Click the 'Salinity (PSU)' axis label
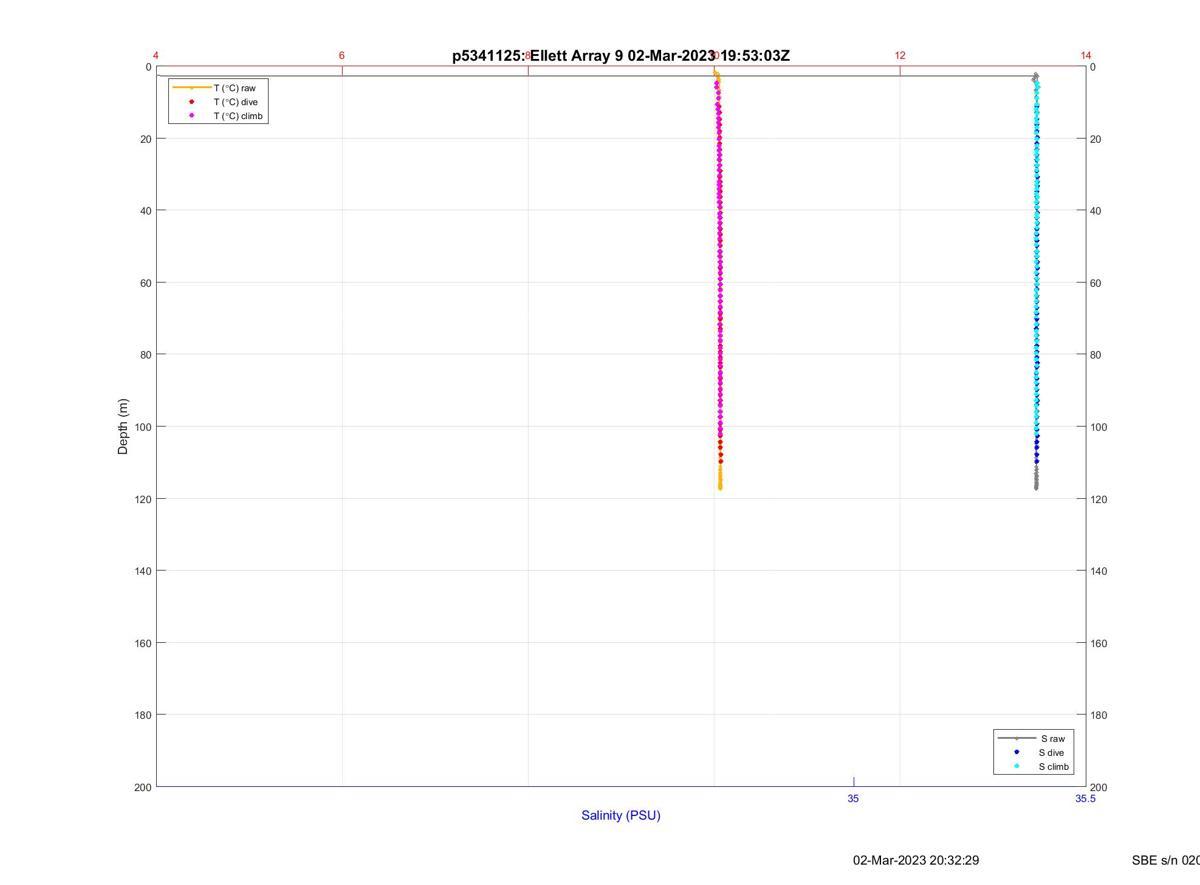The width and height of the screenshot is (1200, 885). pos(621,815)
